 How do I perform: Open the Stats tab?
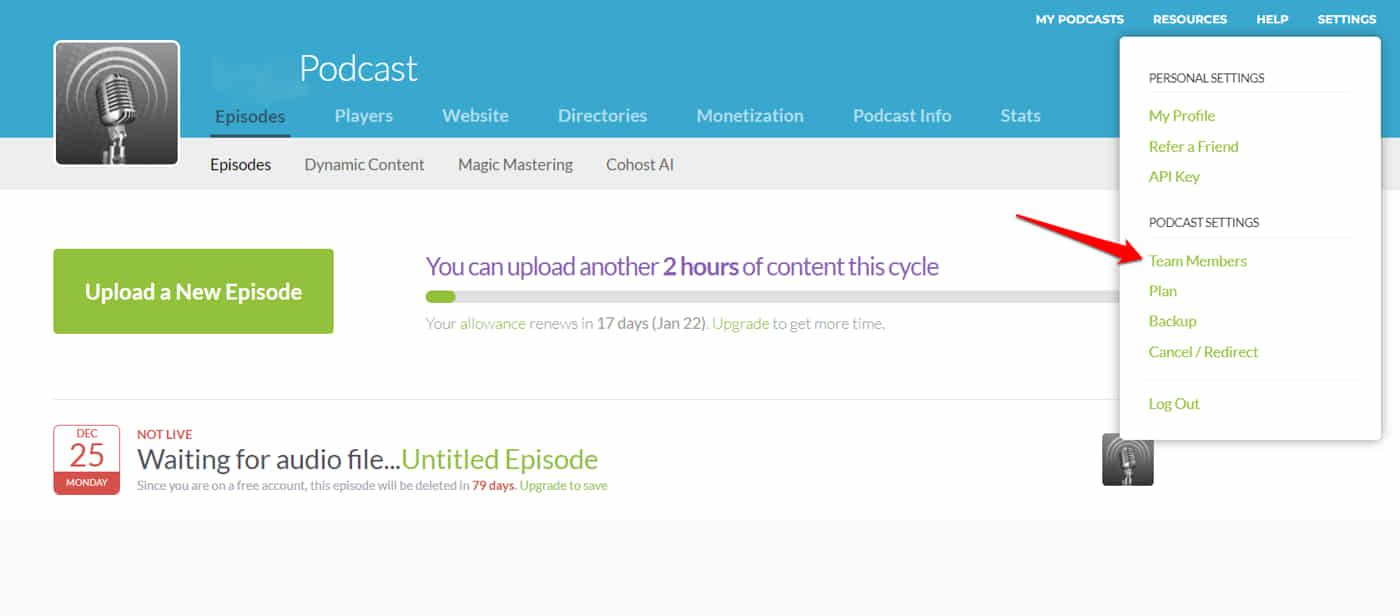tap(1020, 116)
